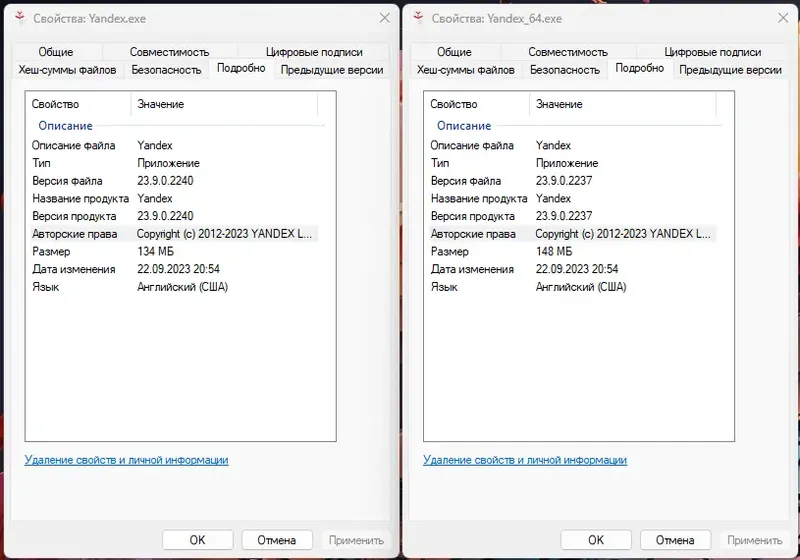The height and width of the screenshot is (560, 800).
Task: Select the Язык row in Yandex_64.exe window
Action: click(x=572, y=287)
